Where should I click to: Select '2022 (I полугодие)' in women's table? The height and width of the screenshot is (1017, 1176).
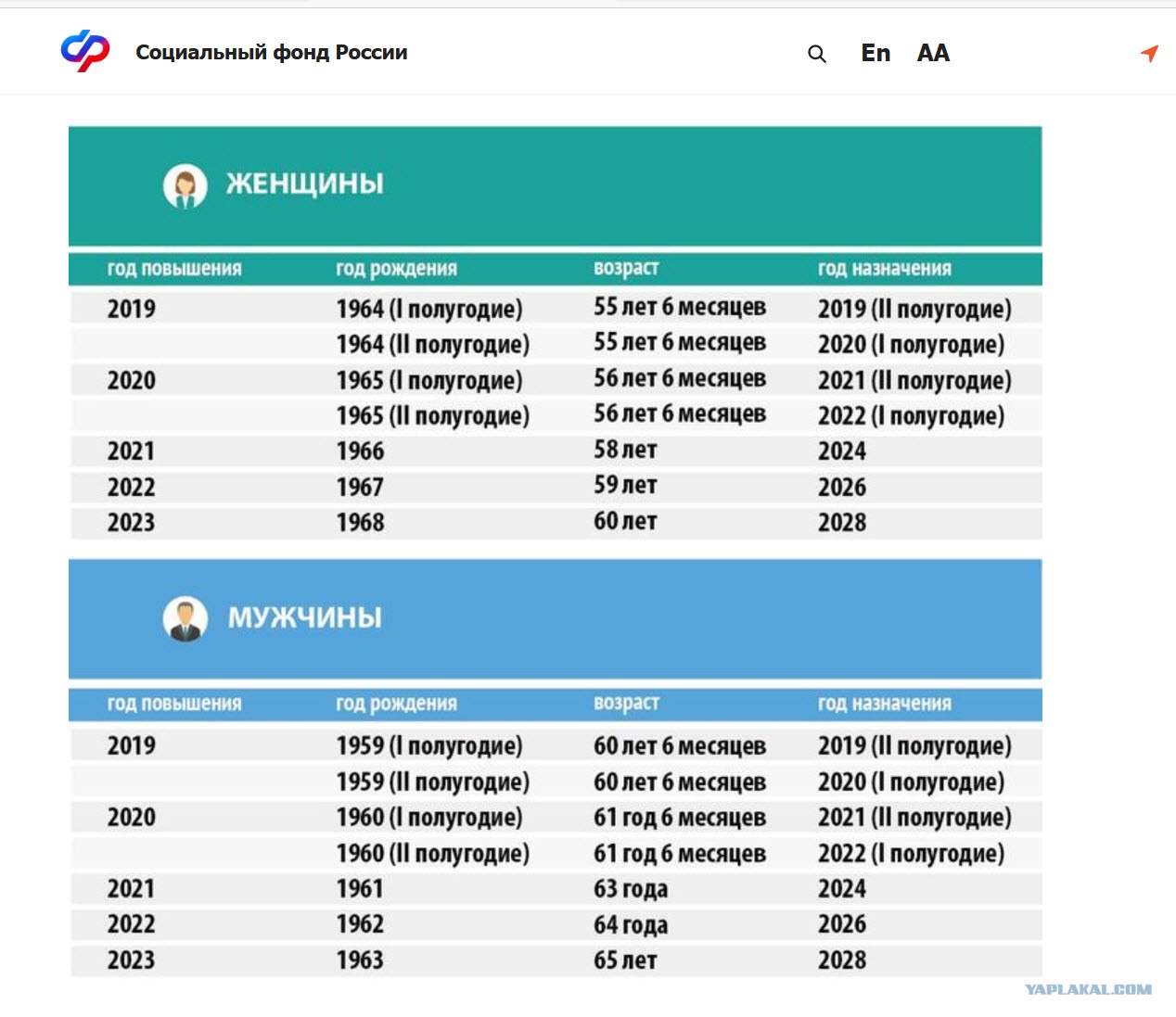coord(911,415)
